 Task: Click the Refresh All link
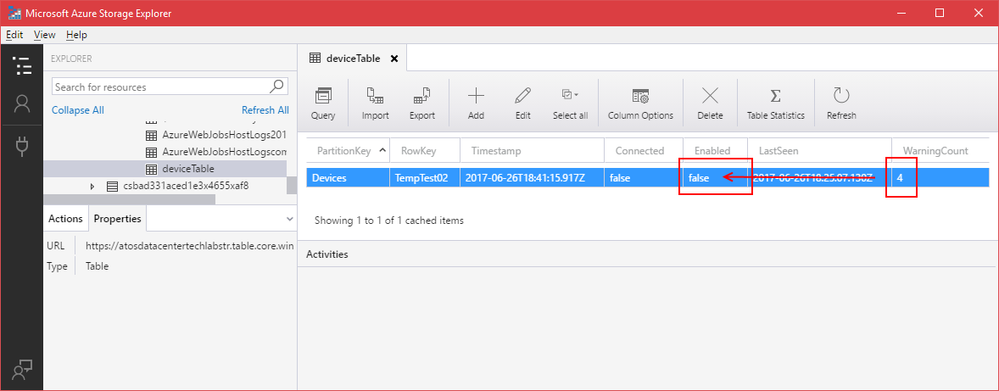tap(265, 110)
